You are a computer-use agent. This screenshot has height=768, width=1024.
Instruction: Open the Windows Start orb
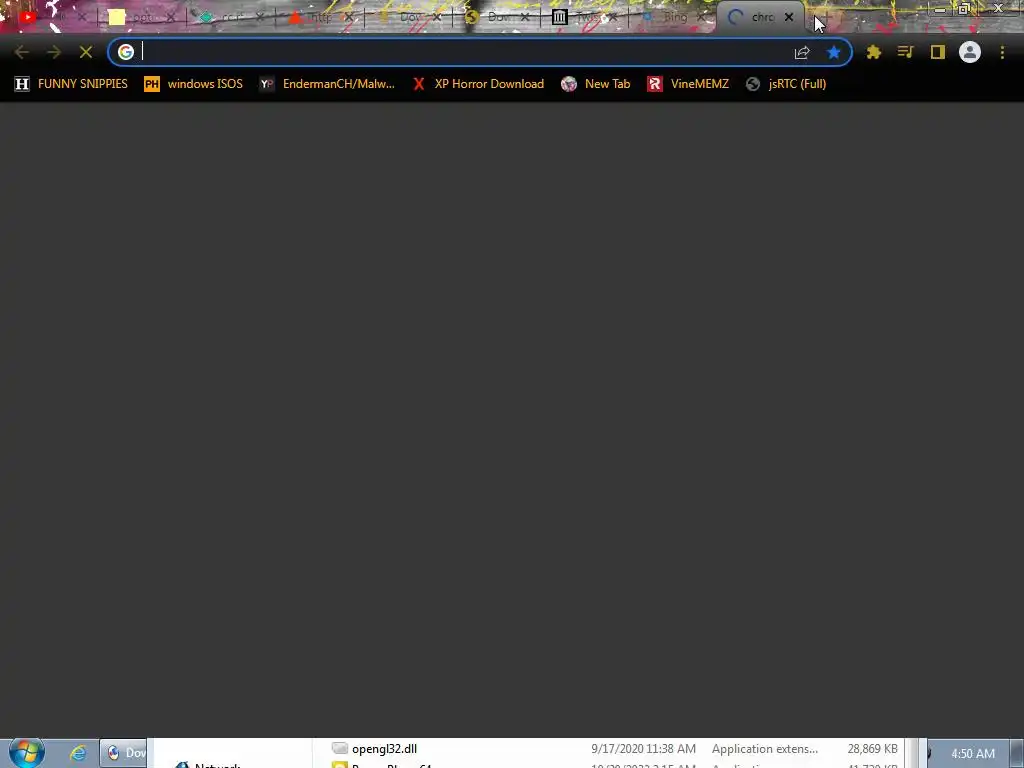[27, 753]
